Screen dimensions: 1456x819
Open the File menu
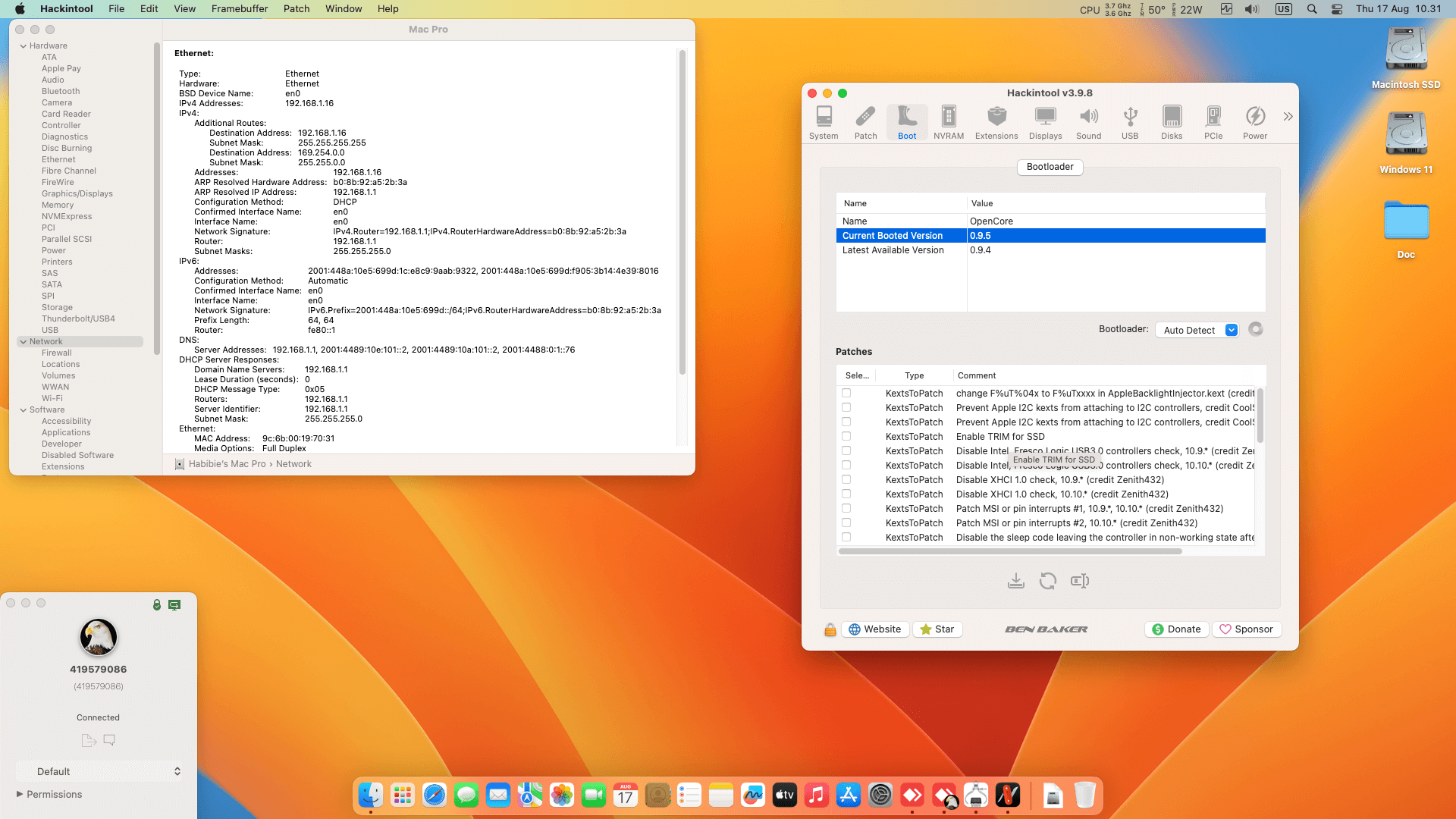pyautogui.click(x=116, y=9)
